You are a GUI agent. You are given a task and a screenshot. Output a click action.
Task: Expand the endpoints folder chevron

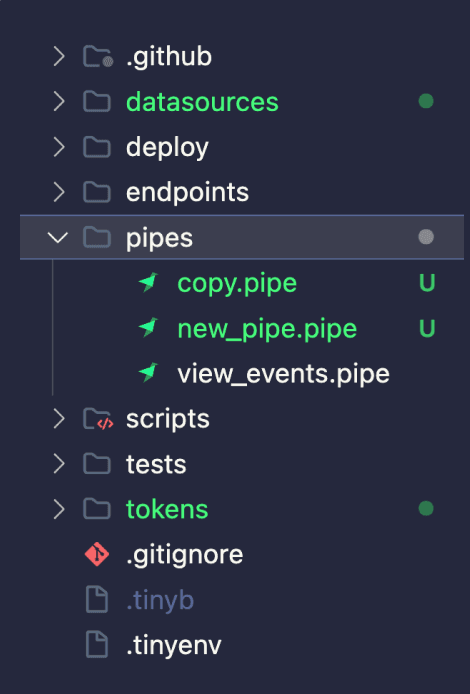coord(58,192)
